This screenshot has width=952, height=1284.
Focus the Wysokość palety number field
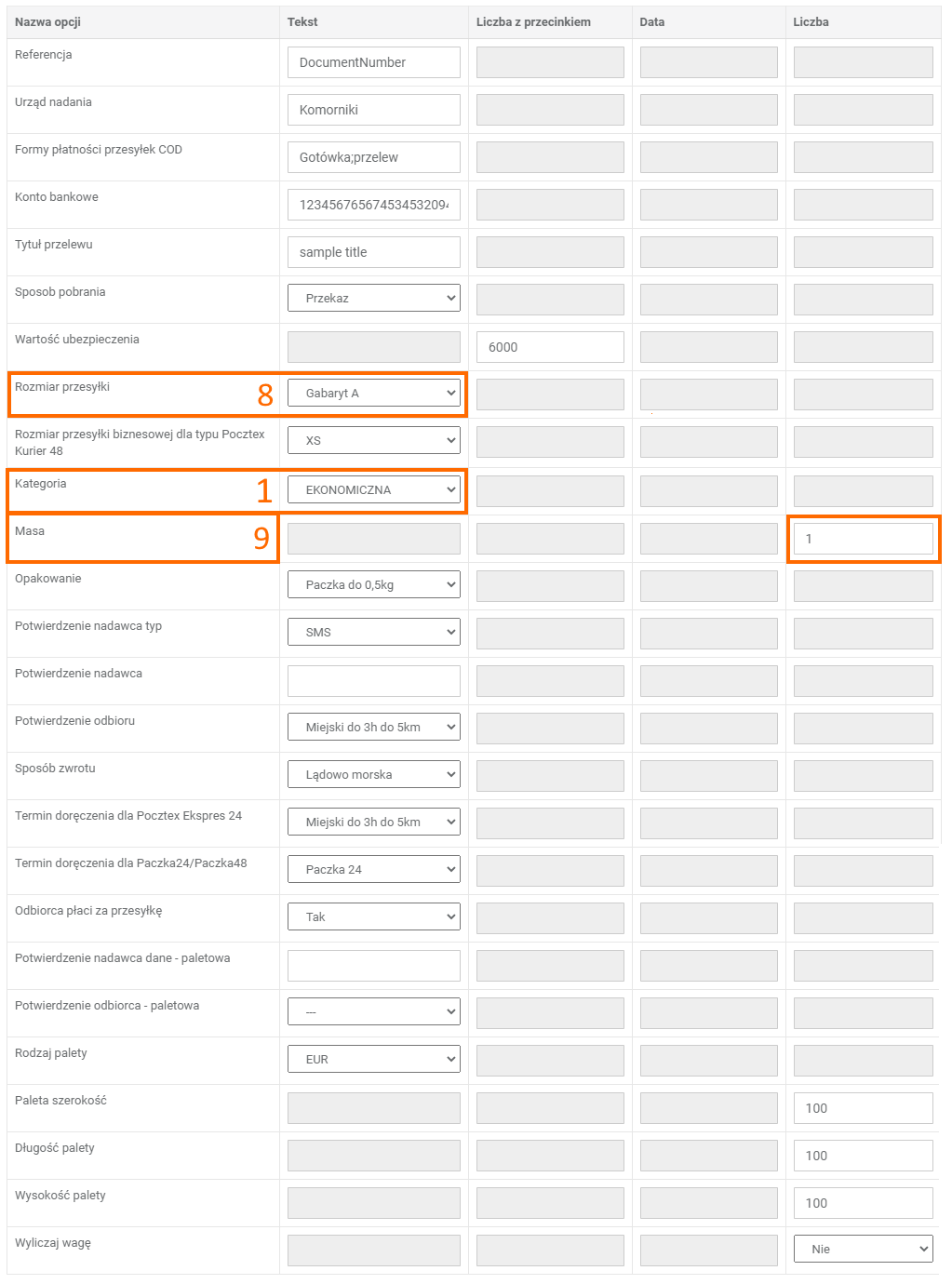(x=863, y=1203)
